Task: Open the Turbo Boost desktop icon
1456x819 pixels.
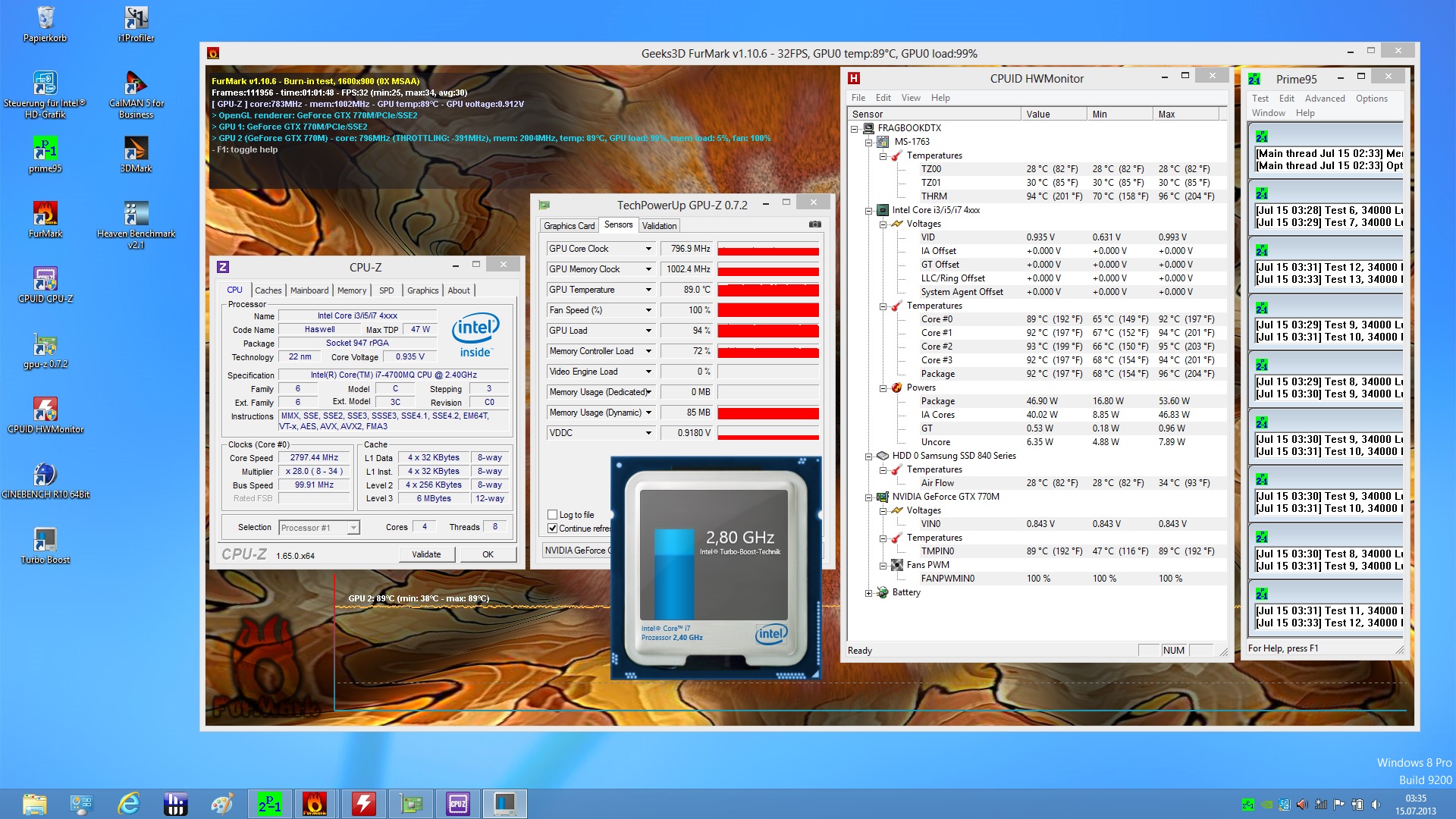Action: [x=45, y=546]
